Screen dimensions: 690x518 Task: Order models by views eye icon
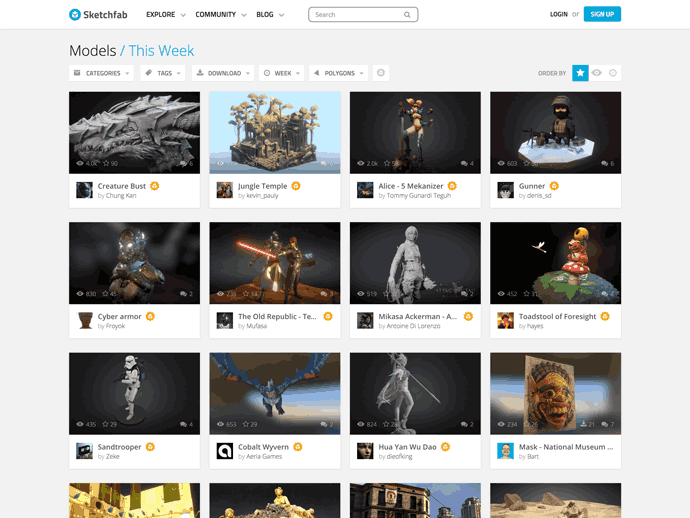597,73
